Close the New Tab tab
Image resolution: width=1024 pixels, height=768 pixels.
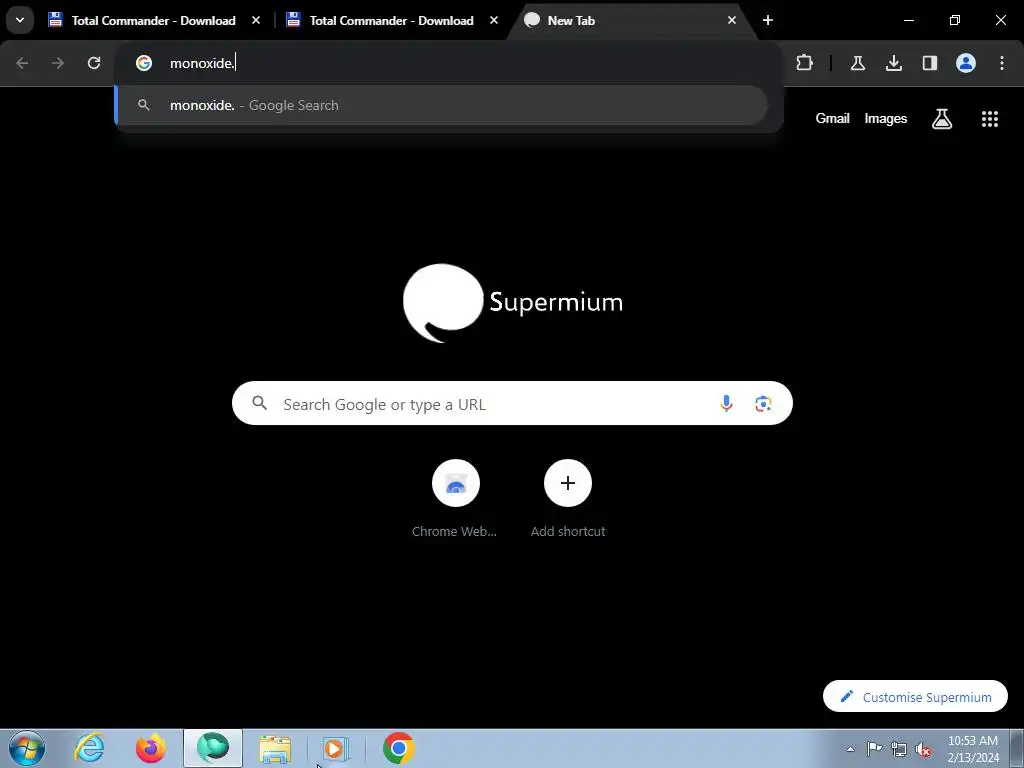(x=731, y=20)
